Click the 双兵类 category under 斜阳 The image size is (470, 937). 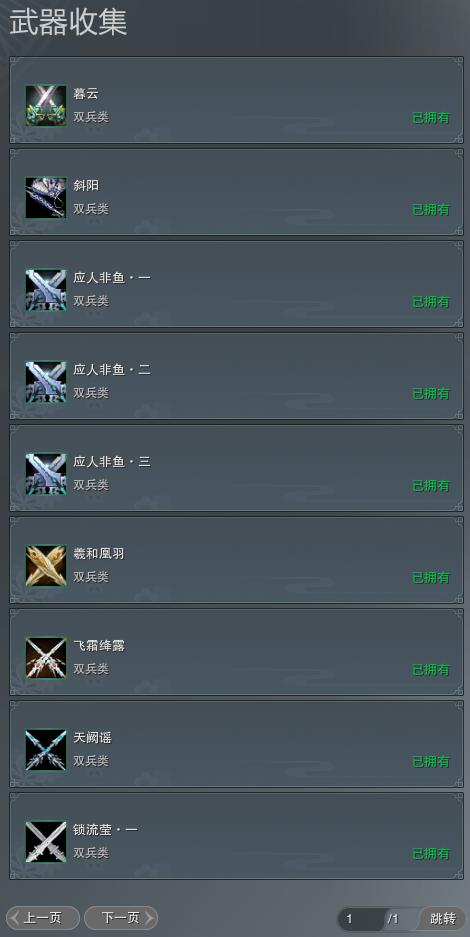pyautogui.click(x=91, y=209)
